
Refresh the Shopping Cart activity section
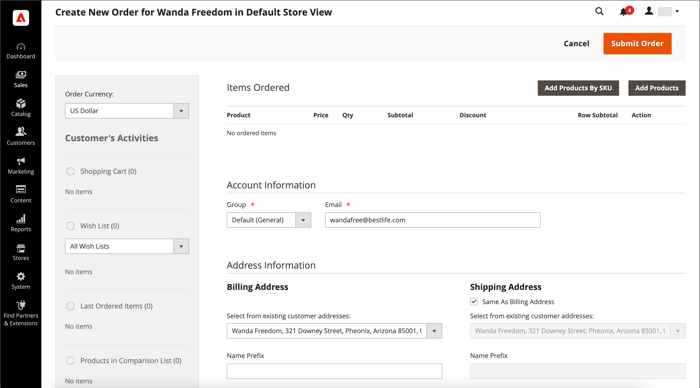(x=70, y=171)
